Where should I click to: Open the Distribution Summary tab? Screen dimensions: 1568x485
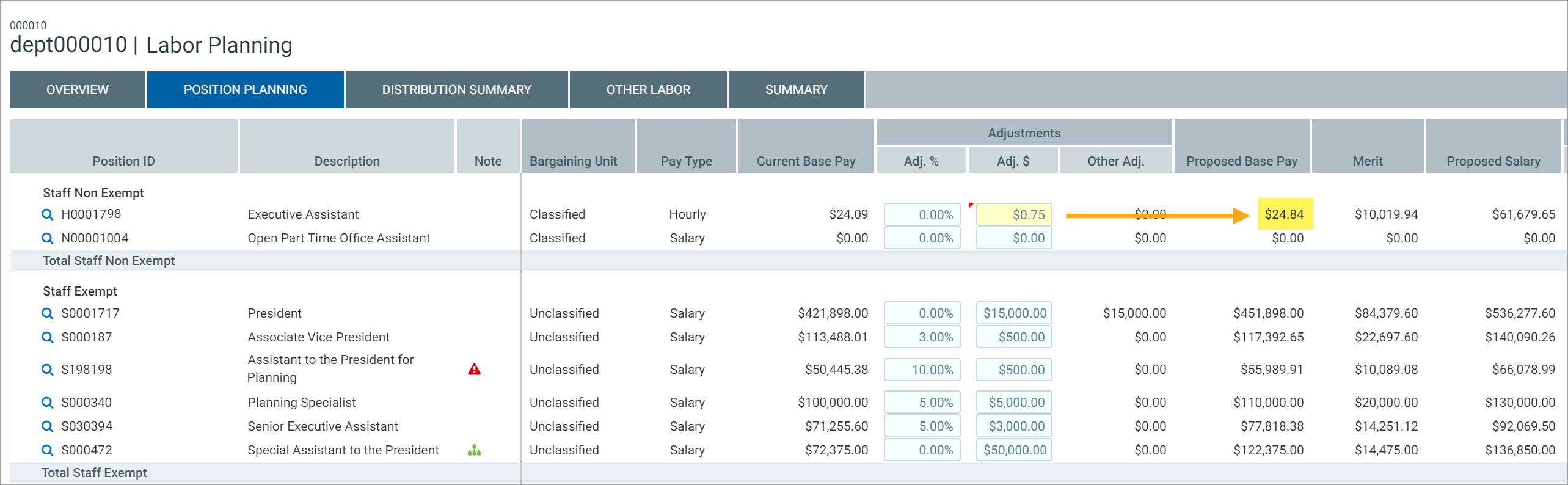(x=456, y=90)
